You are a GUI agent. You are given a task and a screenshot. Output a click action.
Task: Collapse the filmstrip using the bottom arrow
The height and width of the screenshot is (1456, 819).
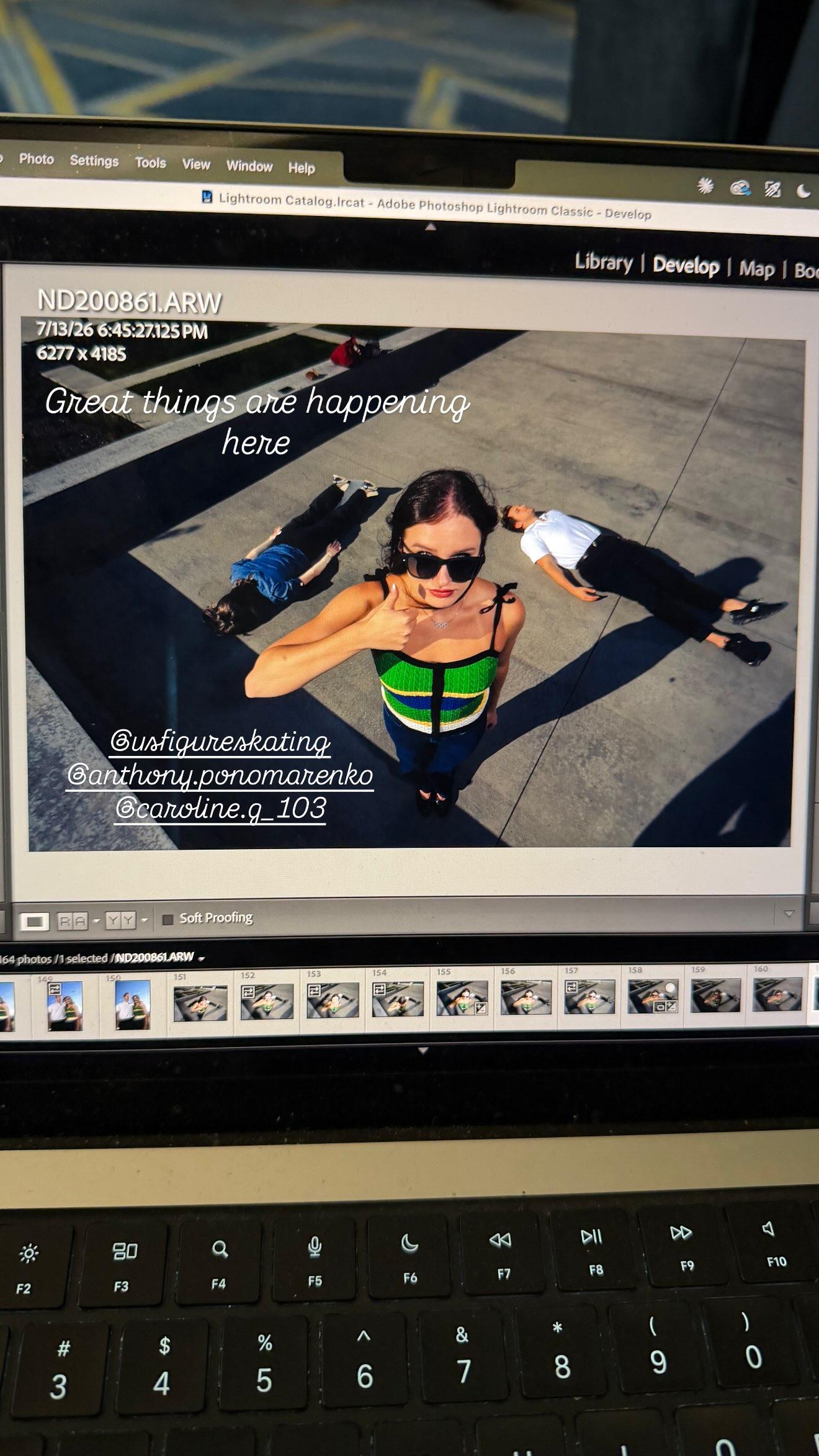click(x=424, y=1051)
